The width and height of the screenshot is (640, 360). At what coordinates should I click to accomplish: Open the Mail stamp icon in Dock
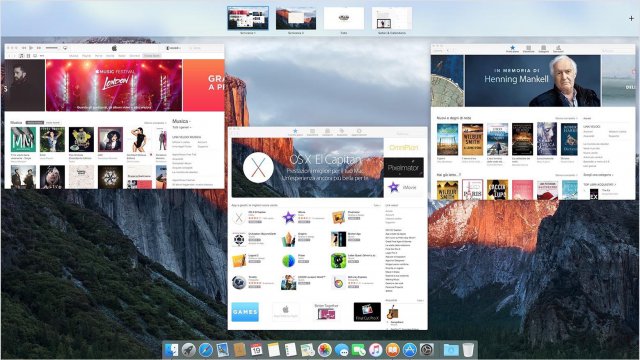tap(222, 350)
